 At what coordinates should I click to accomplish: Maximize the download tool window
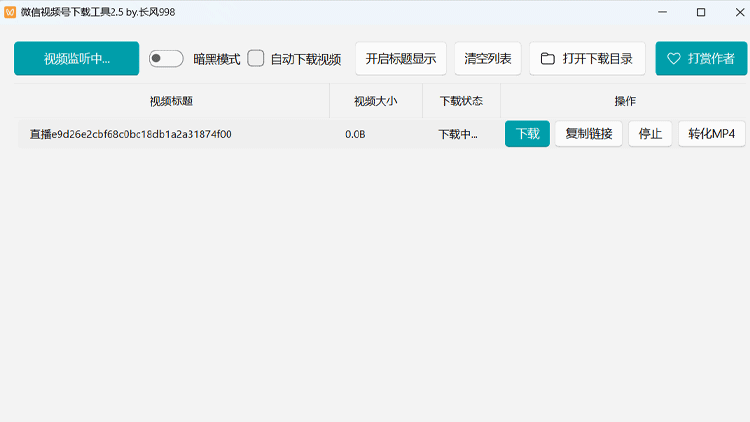click(x=700, y=12)
